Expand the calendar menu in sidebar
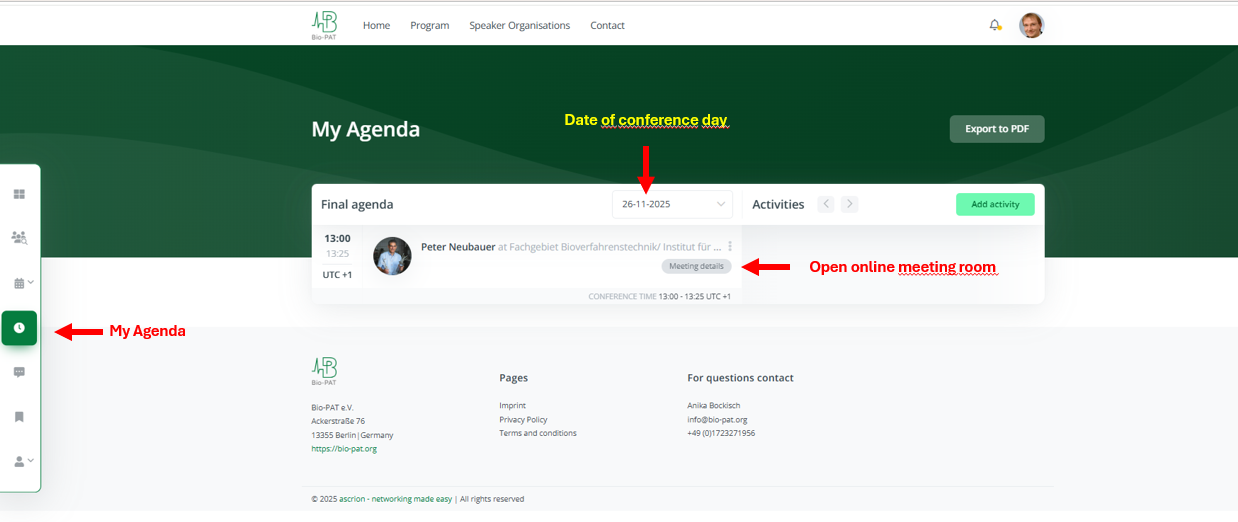 tap(22, 283)
